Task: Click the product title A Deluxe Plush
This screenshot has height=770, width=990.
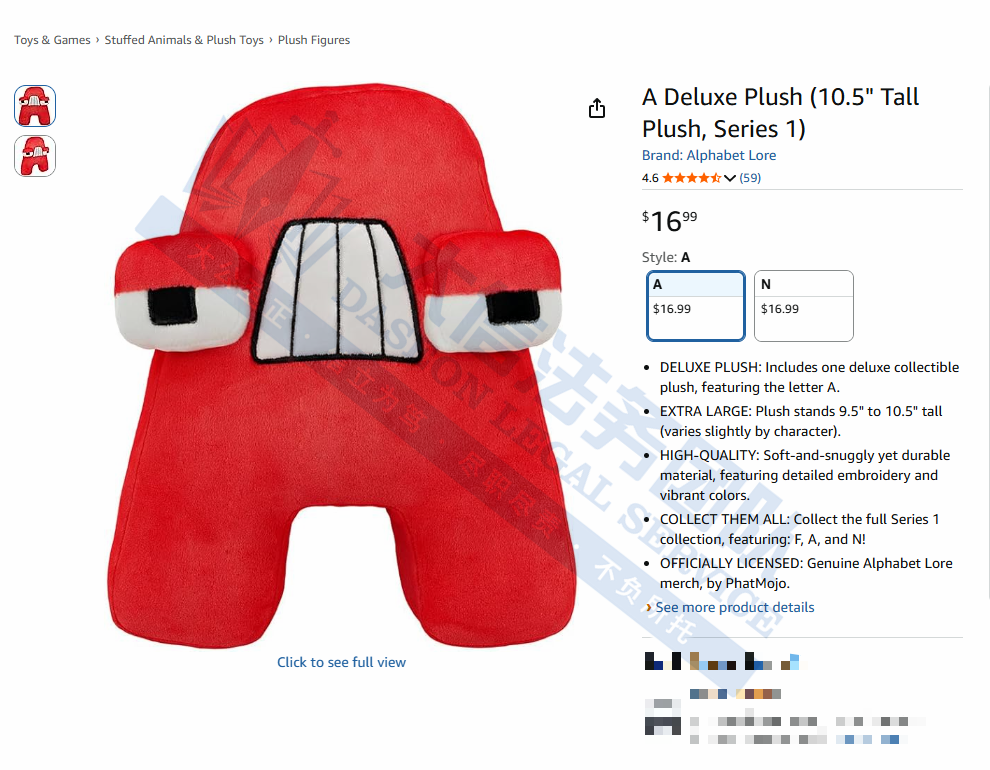Action: (x=780, y=112)
